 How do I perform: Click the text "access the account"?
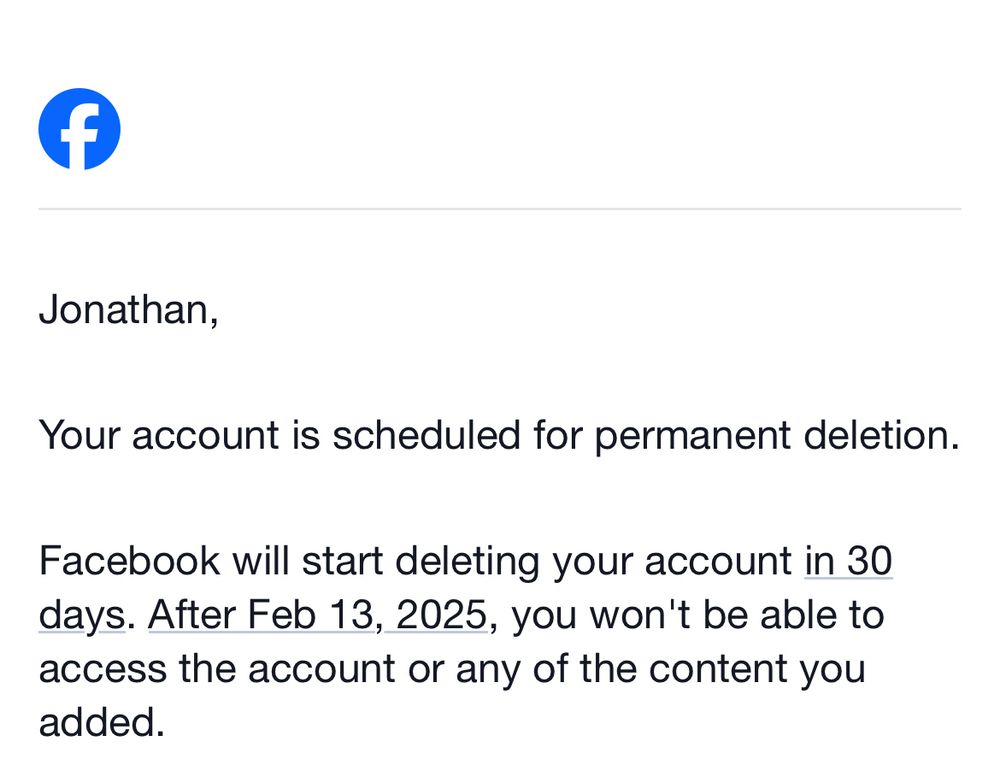click(x=216, y=668)
